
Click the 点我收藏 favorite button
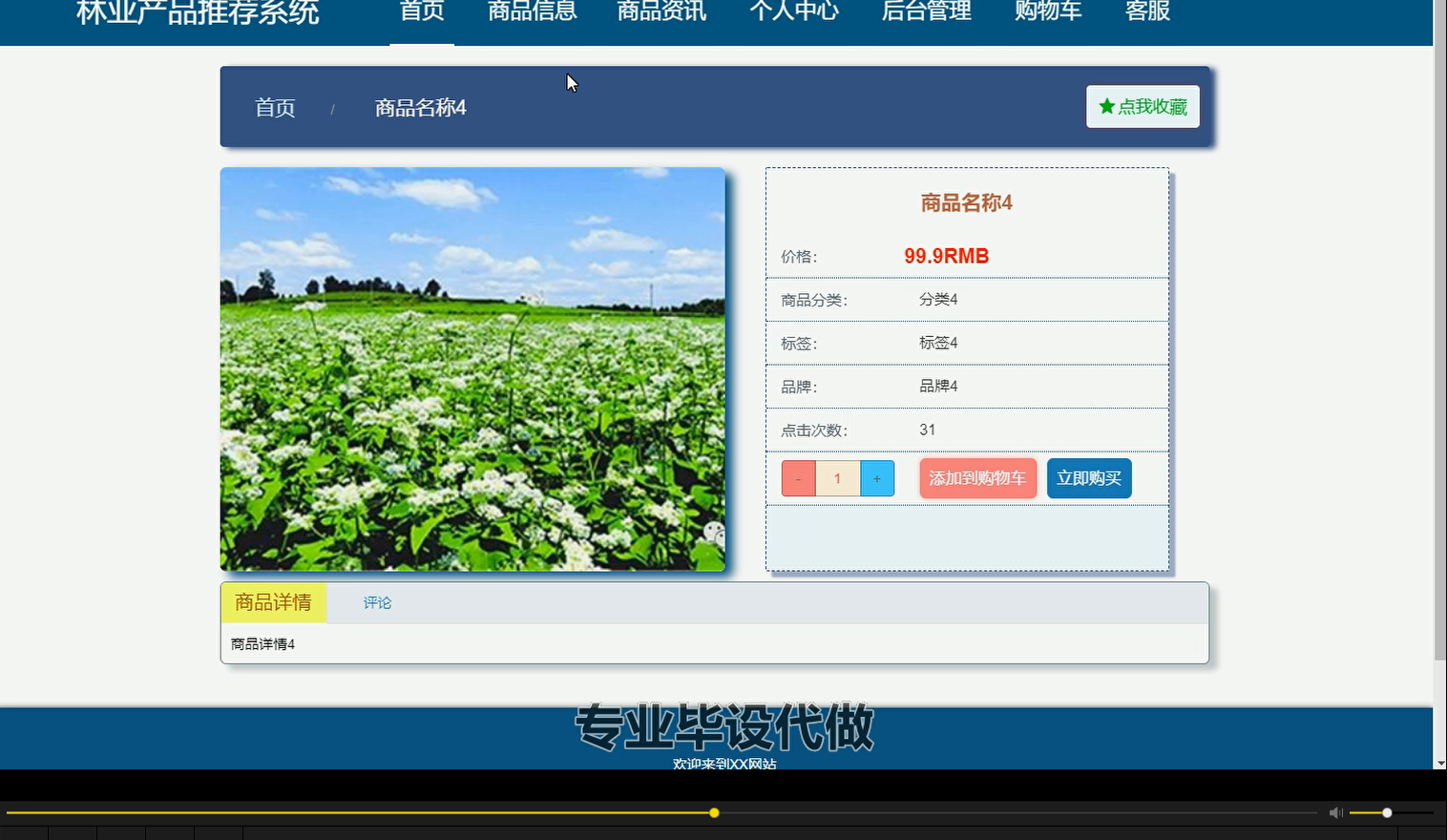tap(1142, 106)
